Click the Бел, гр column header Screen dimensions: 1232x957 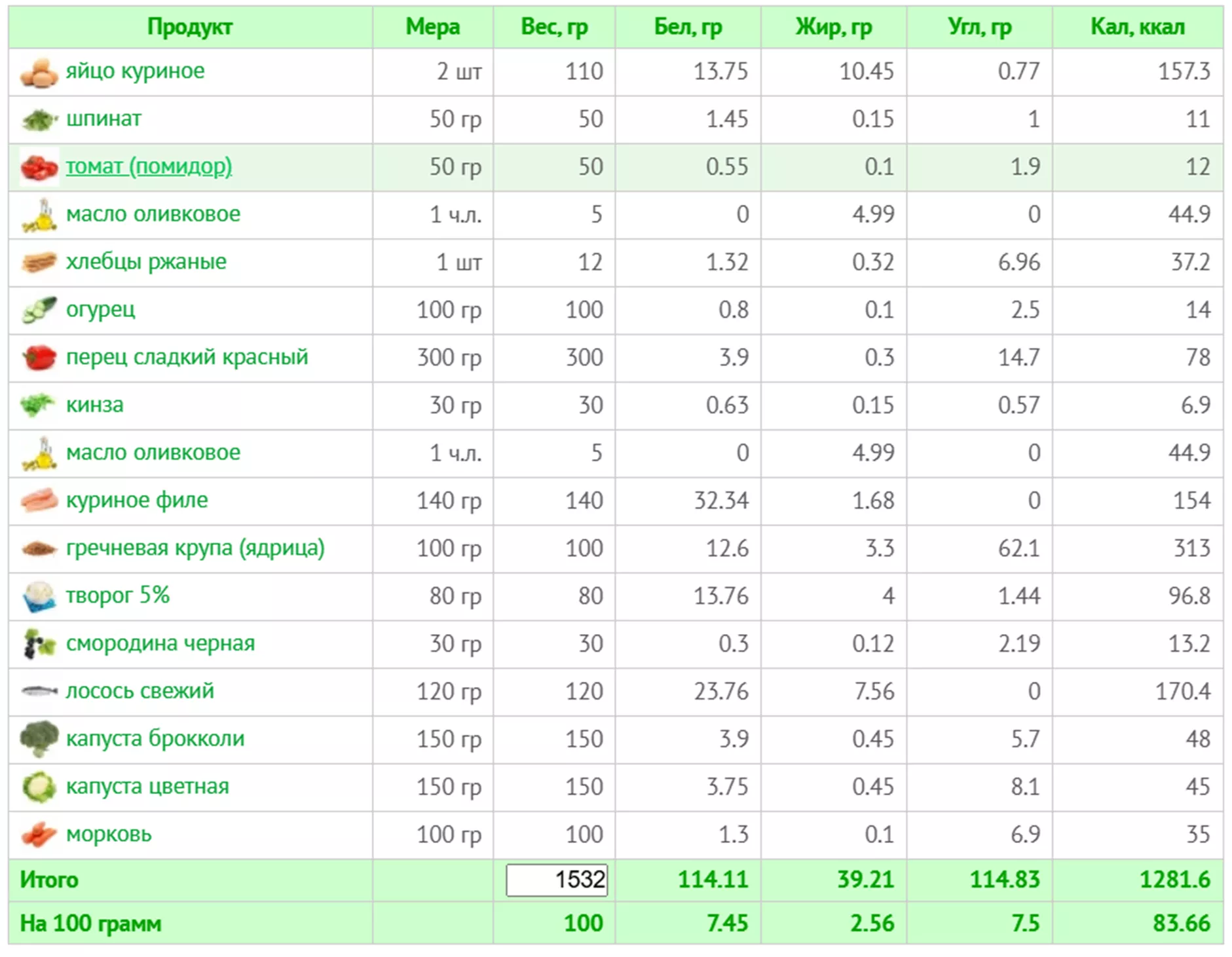point(688,27)
